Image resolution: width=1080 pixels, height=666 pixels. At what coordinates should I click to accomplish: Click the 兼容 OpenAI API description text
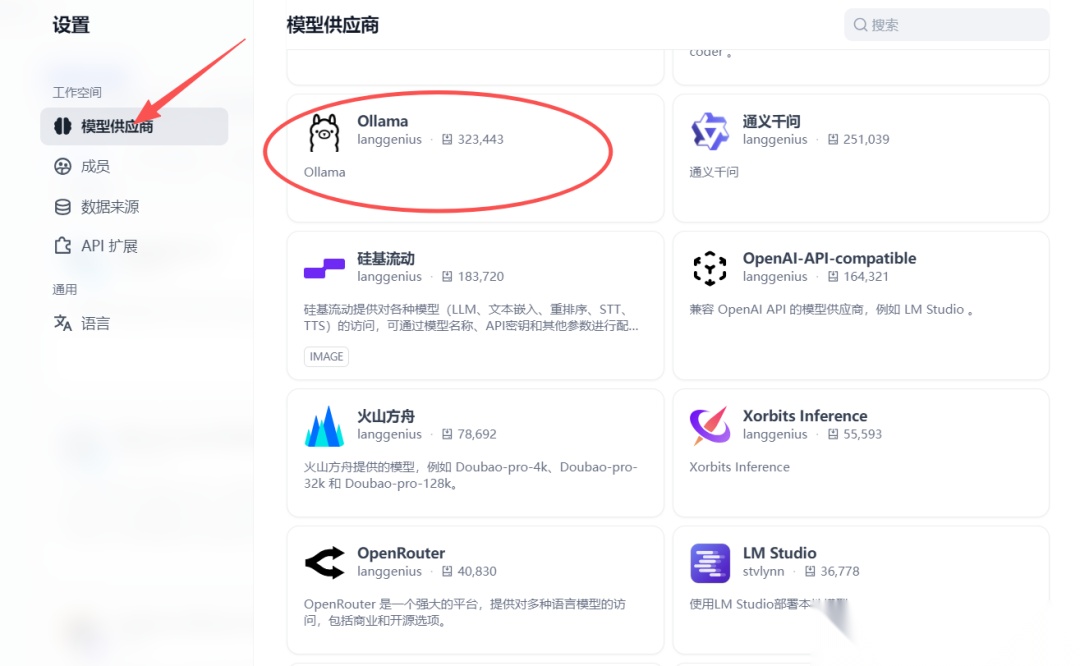[831, 309]
